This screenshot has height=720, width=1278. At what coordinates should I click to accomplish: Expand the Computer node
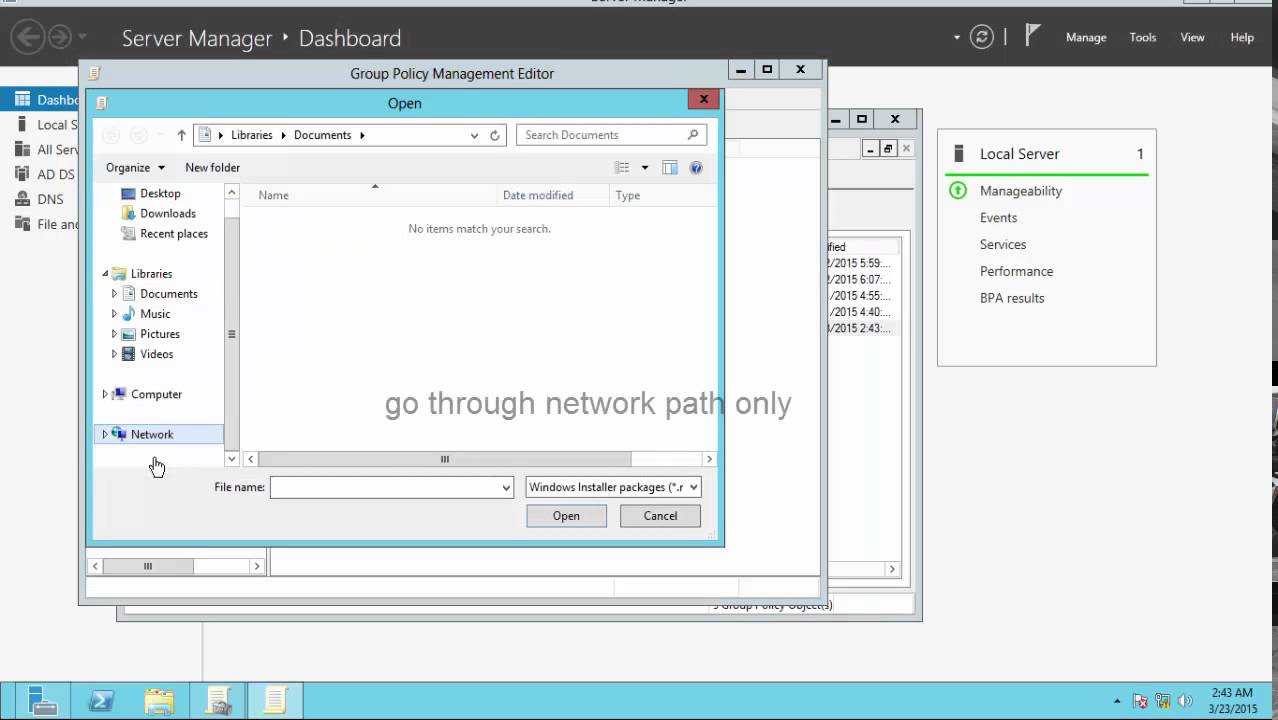pos(105,394)
